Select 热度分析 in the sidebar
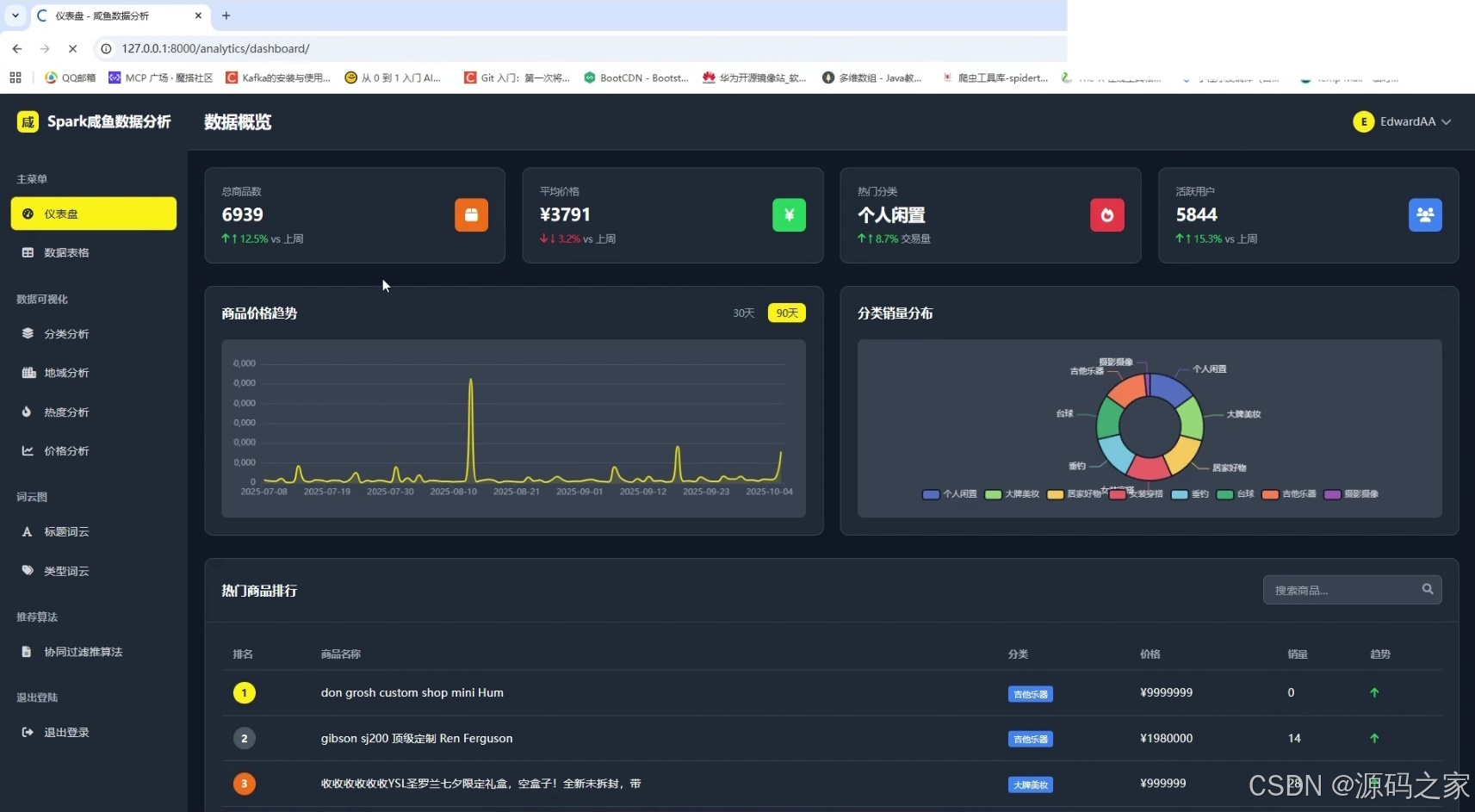The image size is (1475, 812). point(93,412)
